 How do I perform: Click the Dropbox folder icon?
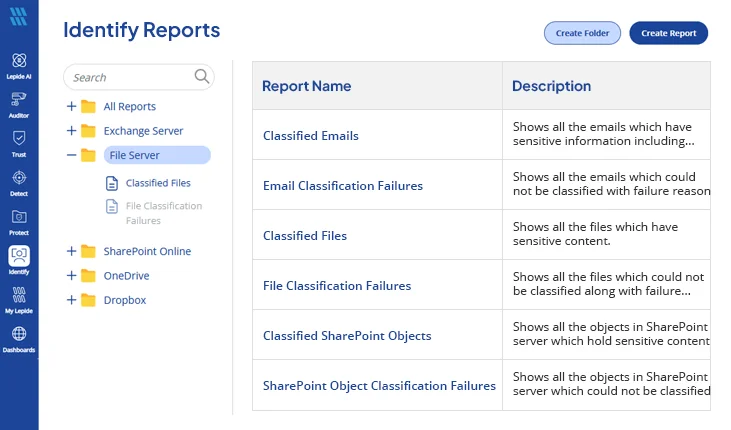pyautogui.click(x=88, y=300)
